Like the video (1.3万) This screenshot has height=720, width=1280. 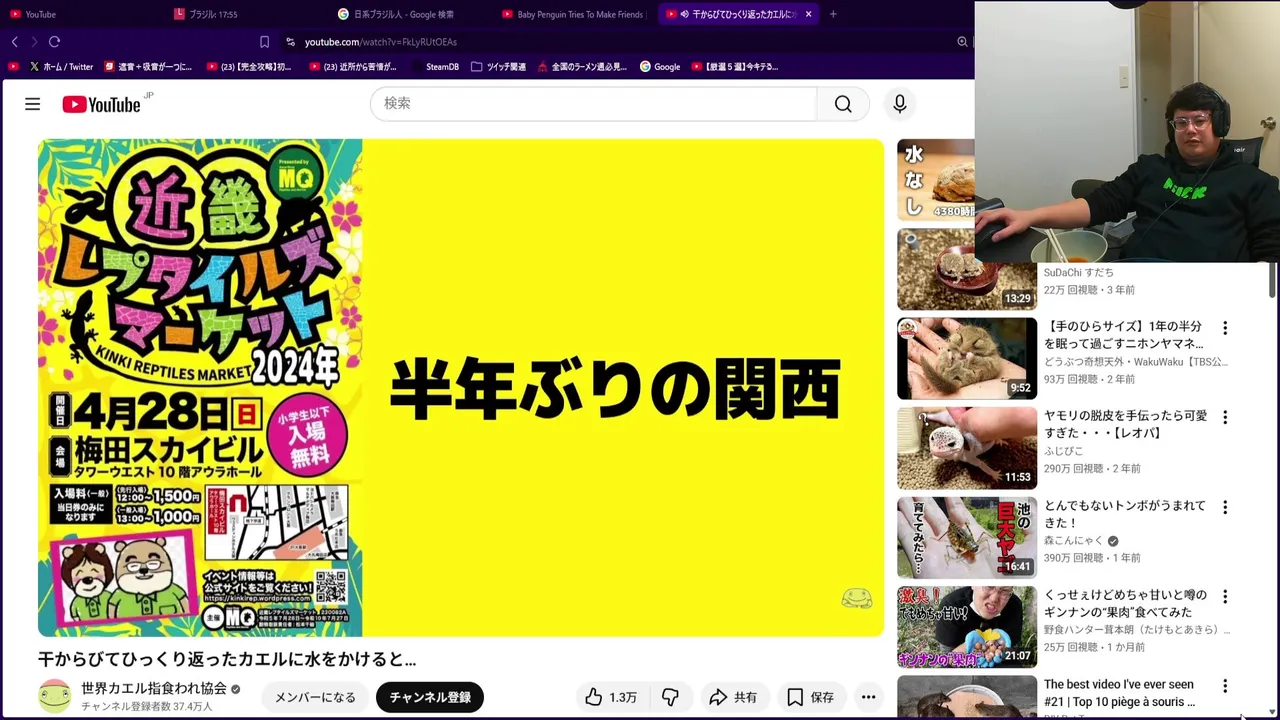click(612, 697)
